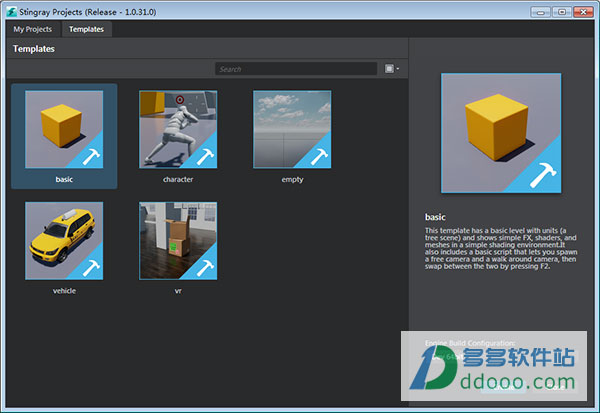
Task: Click the "character" template label
Action: pos(178,179)
